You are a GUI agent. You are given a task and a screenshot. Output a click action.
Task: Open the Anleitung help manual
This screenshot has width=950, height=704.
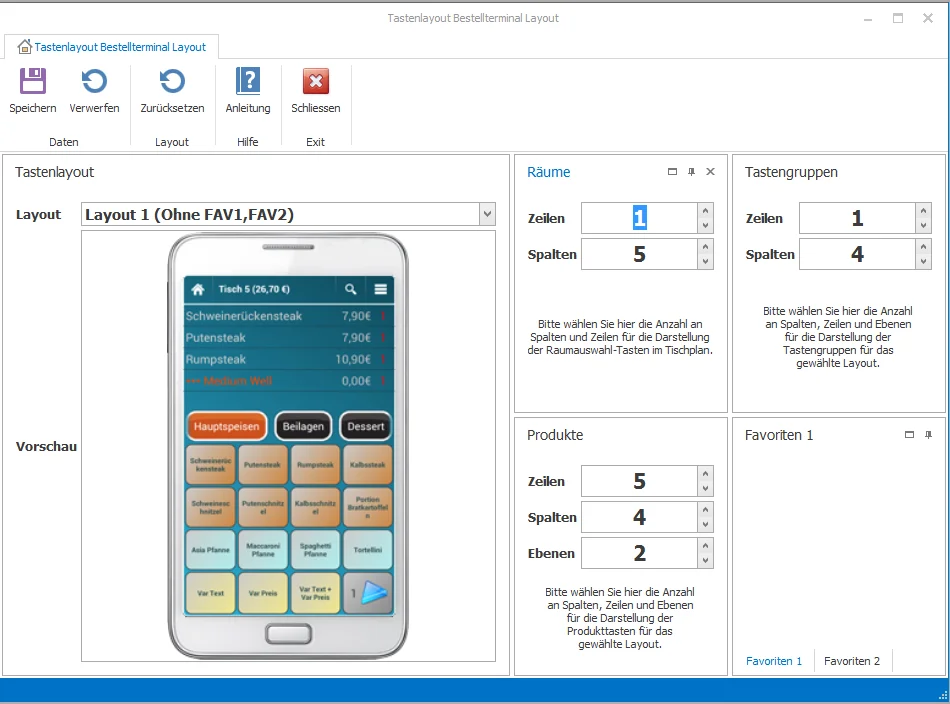coord(247,82)
